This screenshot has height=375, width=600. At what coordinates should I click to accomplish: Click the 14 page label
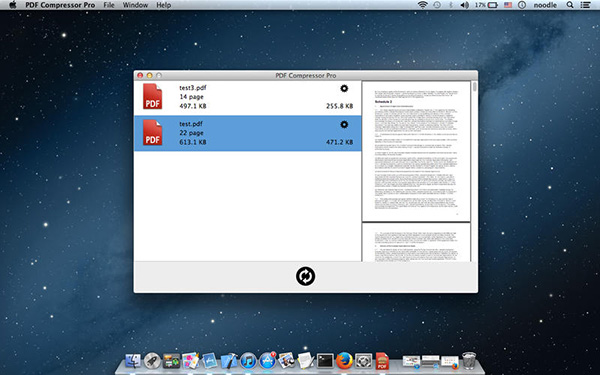point(191,97)
